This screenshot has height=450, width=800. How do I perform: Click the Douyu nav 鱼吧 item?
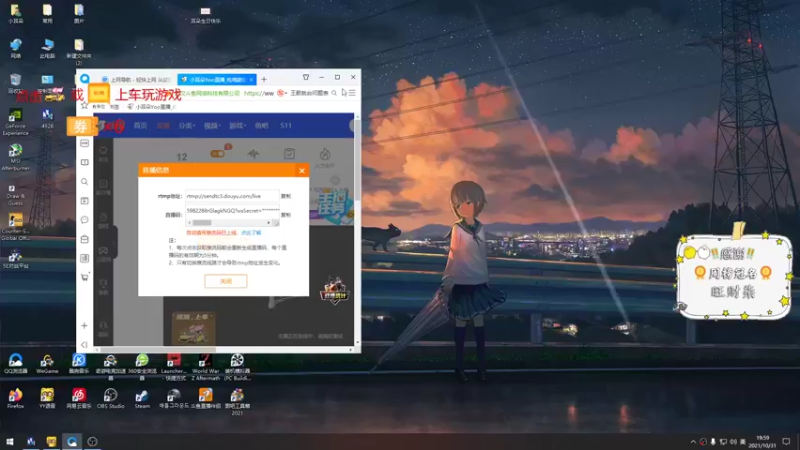pos(262,126)
